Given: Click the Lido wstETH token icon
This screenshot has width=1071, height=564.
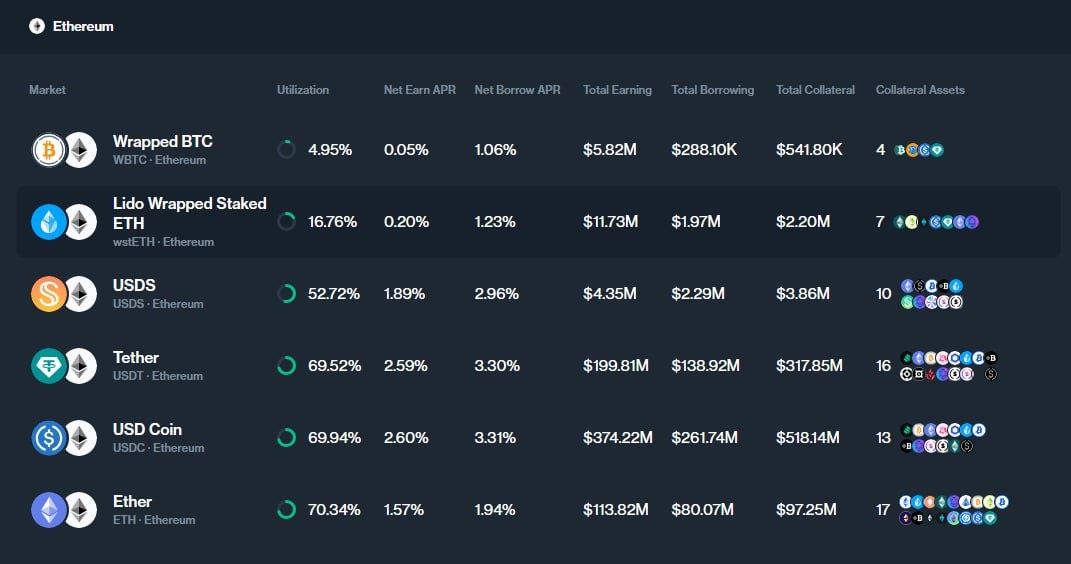Looking at the screenshot, I should tap(48, 222).
